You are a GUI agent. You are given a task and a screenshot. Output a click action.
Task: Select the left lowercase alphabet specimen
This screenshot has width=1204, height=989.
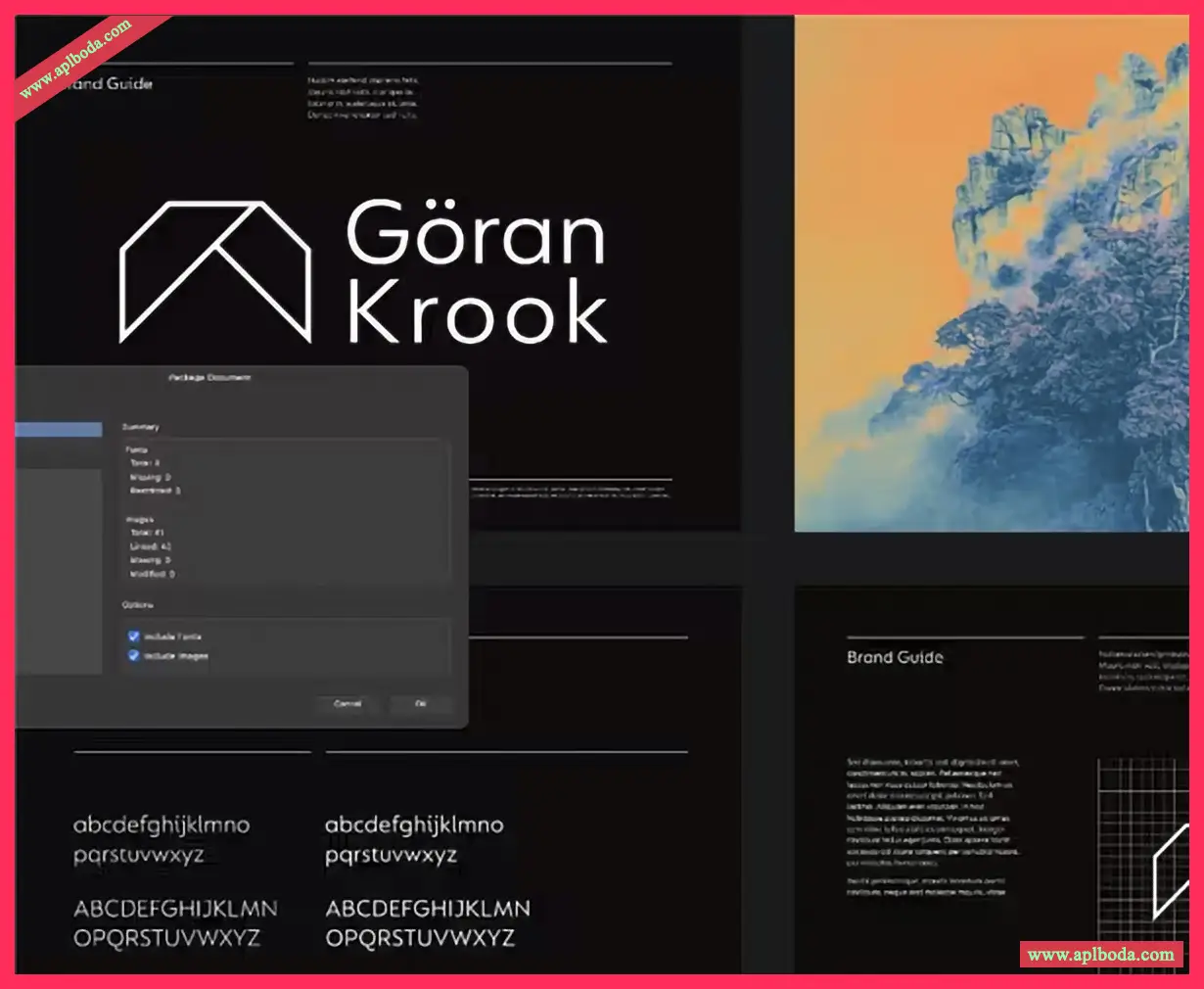(x=162, y=839)
